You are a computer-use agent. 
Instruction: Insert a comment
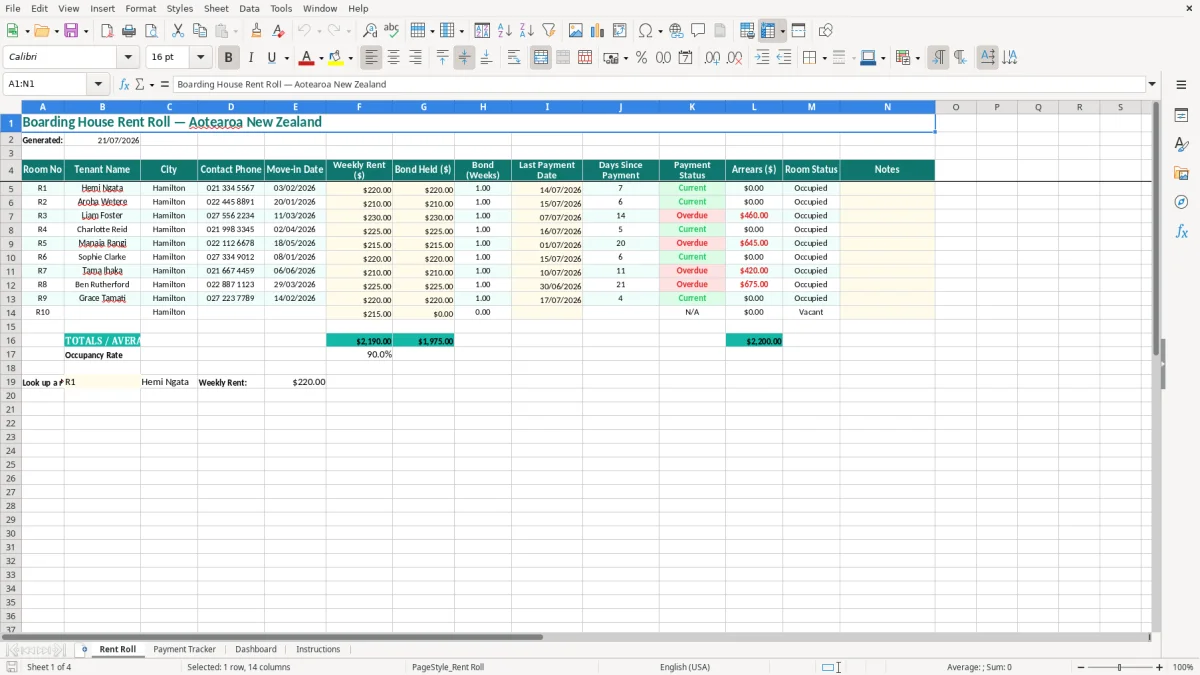point(698,31)
